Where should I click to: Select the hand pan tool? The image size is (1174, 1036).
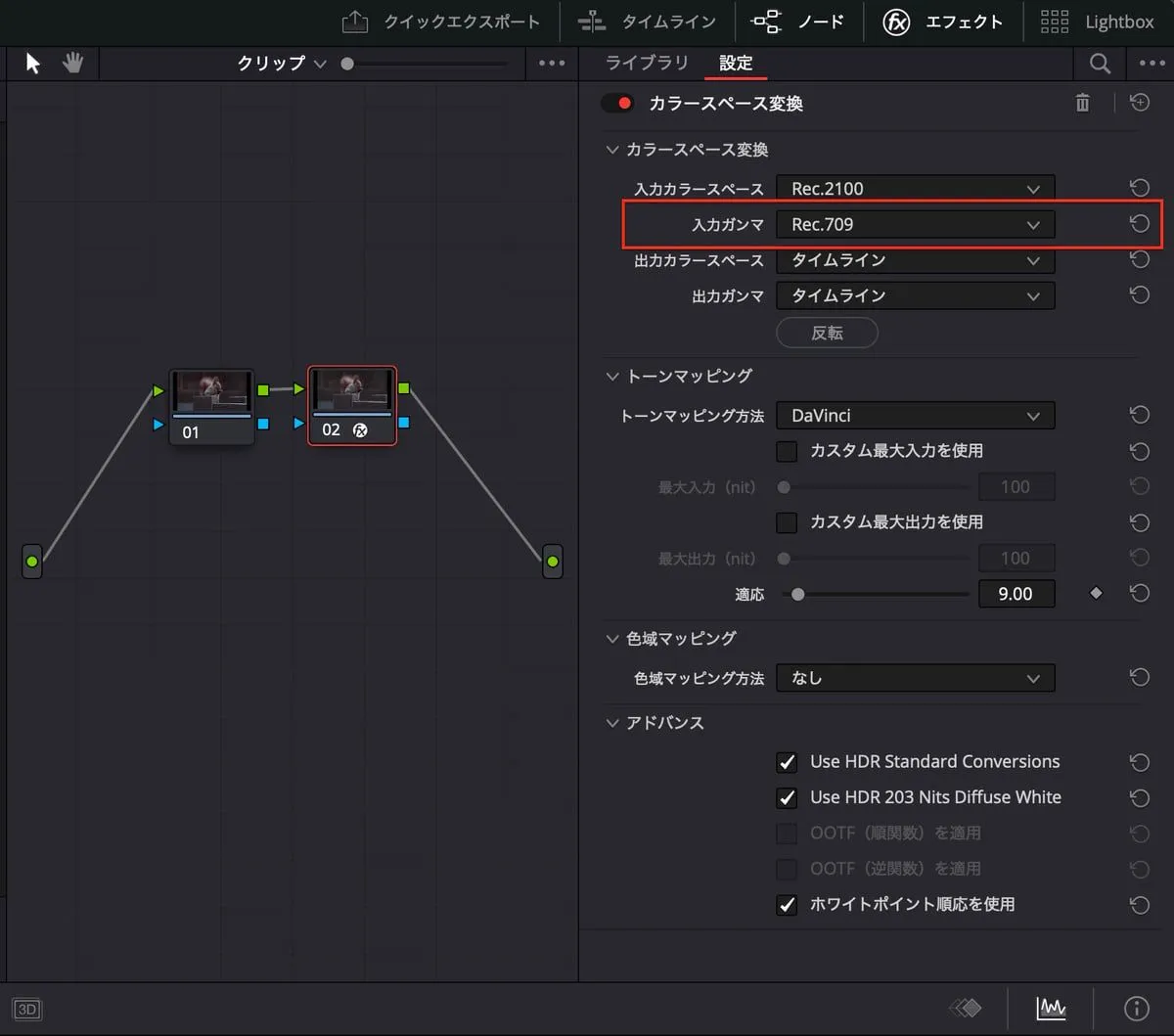(x=73, y=64)
